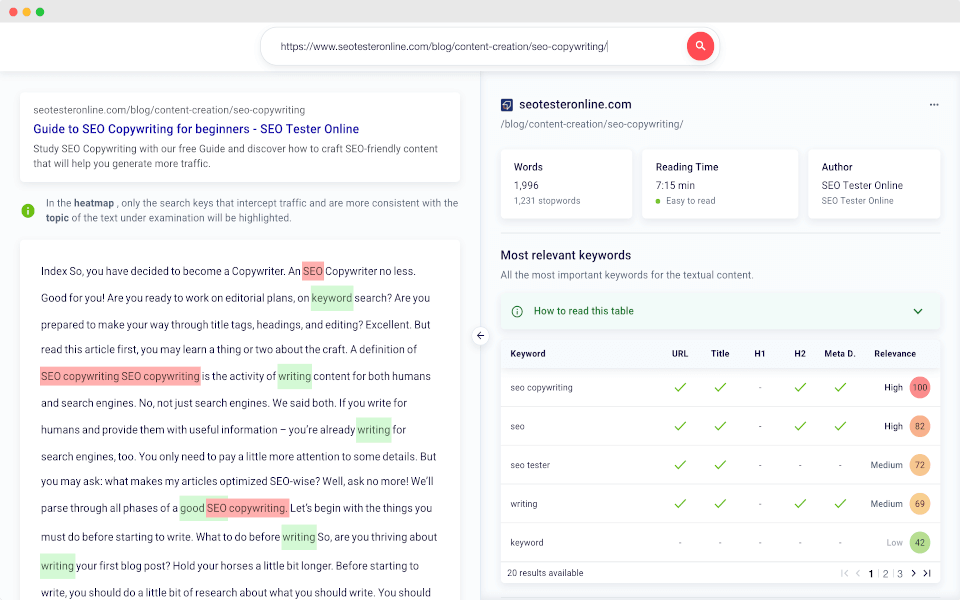
Task: Click the Words card showing 1,996
Action: [566, 184]
